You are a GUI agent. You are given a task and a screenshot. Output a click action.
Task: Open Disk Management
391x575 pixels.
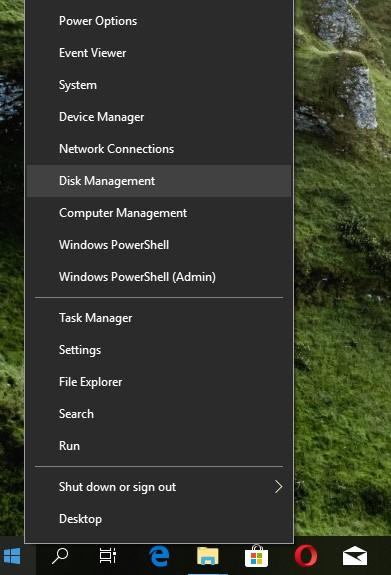pyautogui.click(x=159, y=181)
